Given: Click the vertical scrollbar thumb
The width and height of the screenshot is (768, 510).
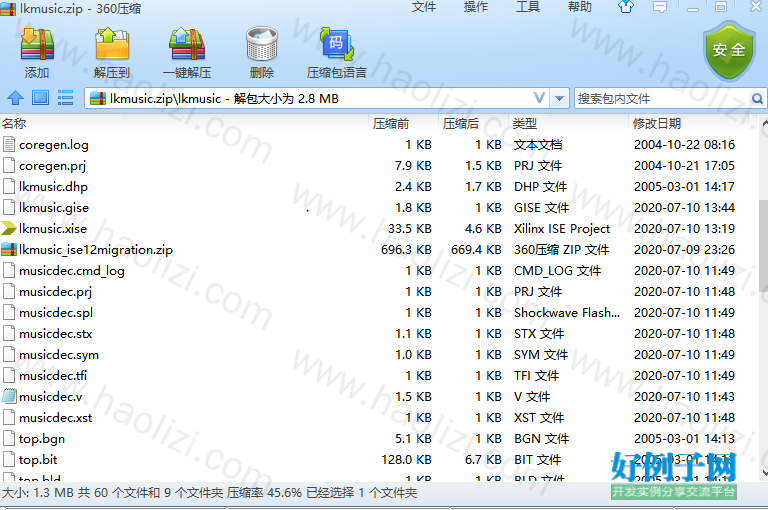Looking at the screenshot, I should pyautogui.click(x=763, y=245).
